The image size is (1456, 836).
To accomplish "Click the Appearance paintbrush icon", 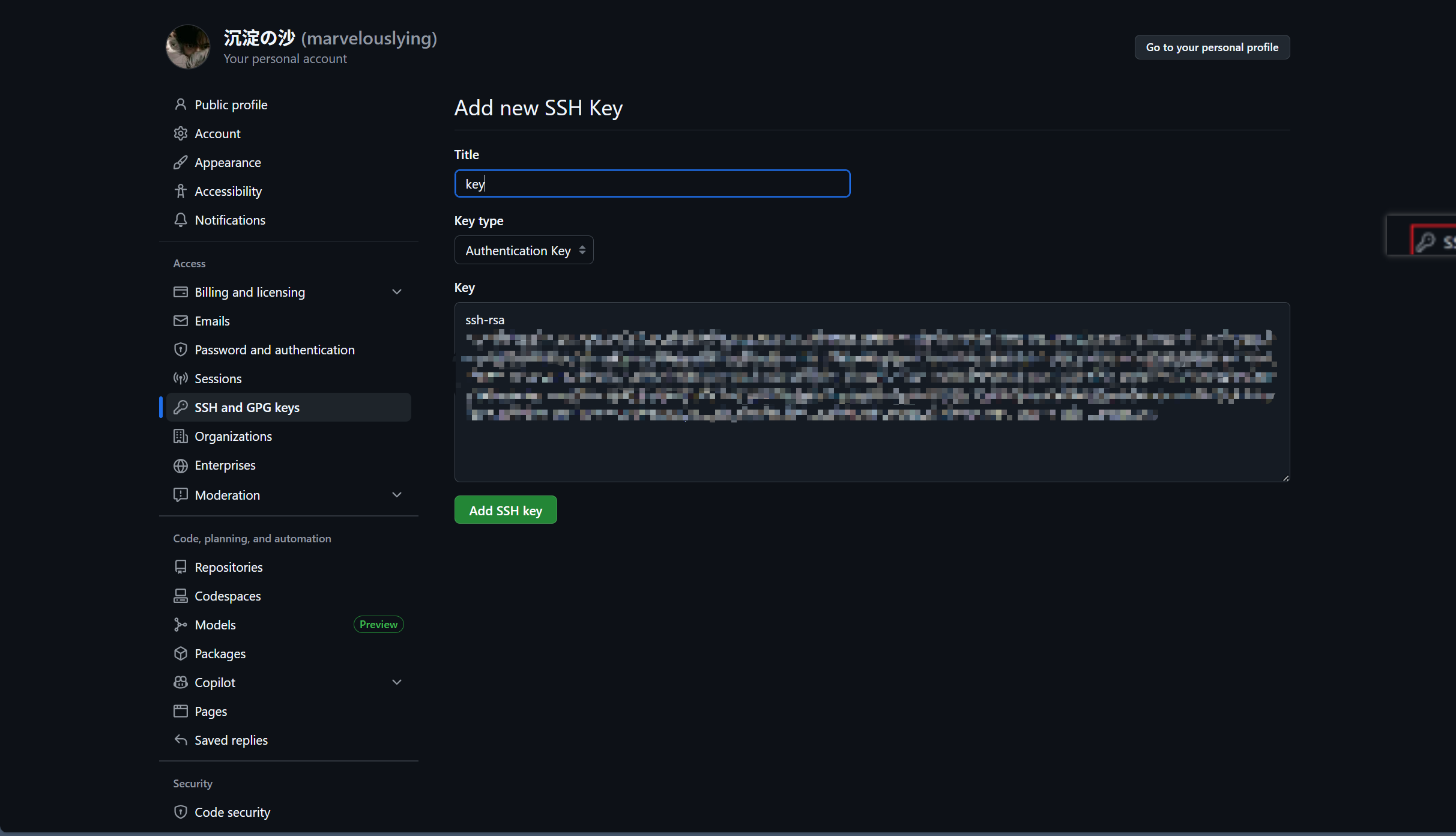I will tap(180, 162).
